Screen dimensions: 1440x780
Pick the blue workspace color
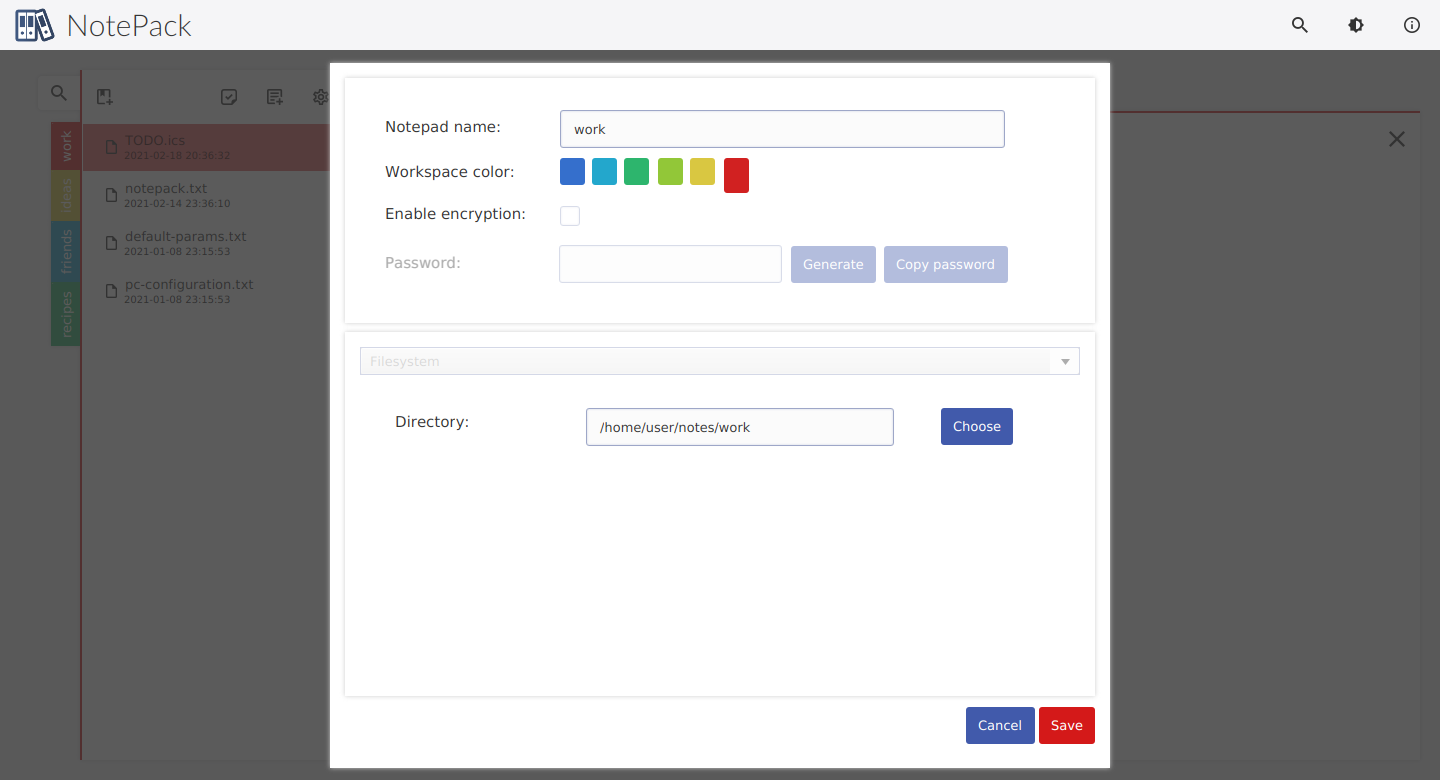pyautogui.click(x=572, y=172)
